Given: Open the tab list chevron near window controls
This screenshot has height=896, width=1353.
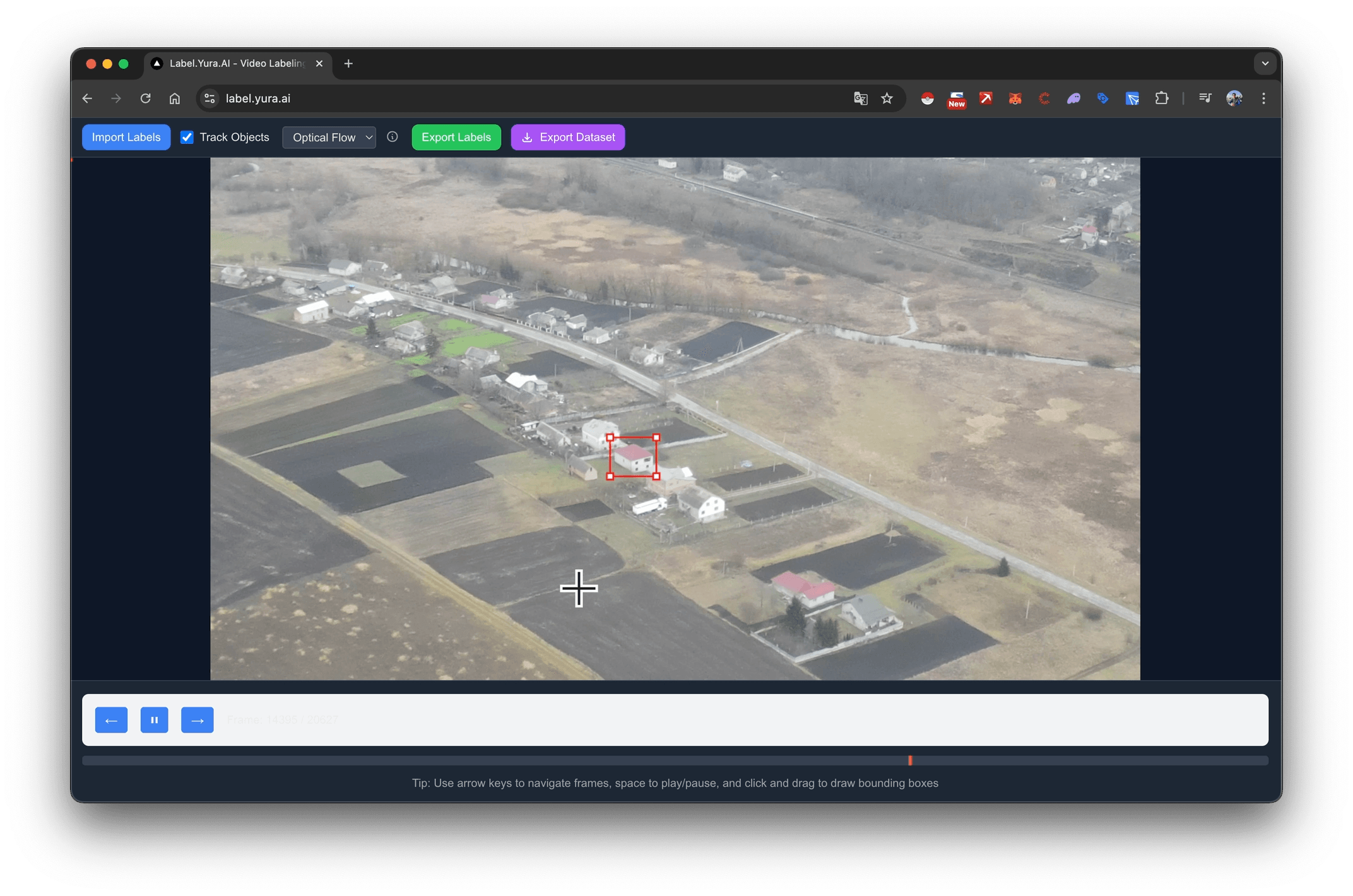Looking at the screenshot, I should pyautogui.click(x=1264, y=63).
